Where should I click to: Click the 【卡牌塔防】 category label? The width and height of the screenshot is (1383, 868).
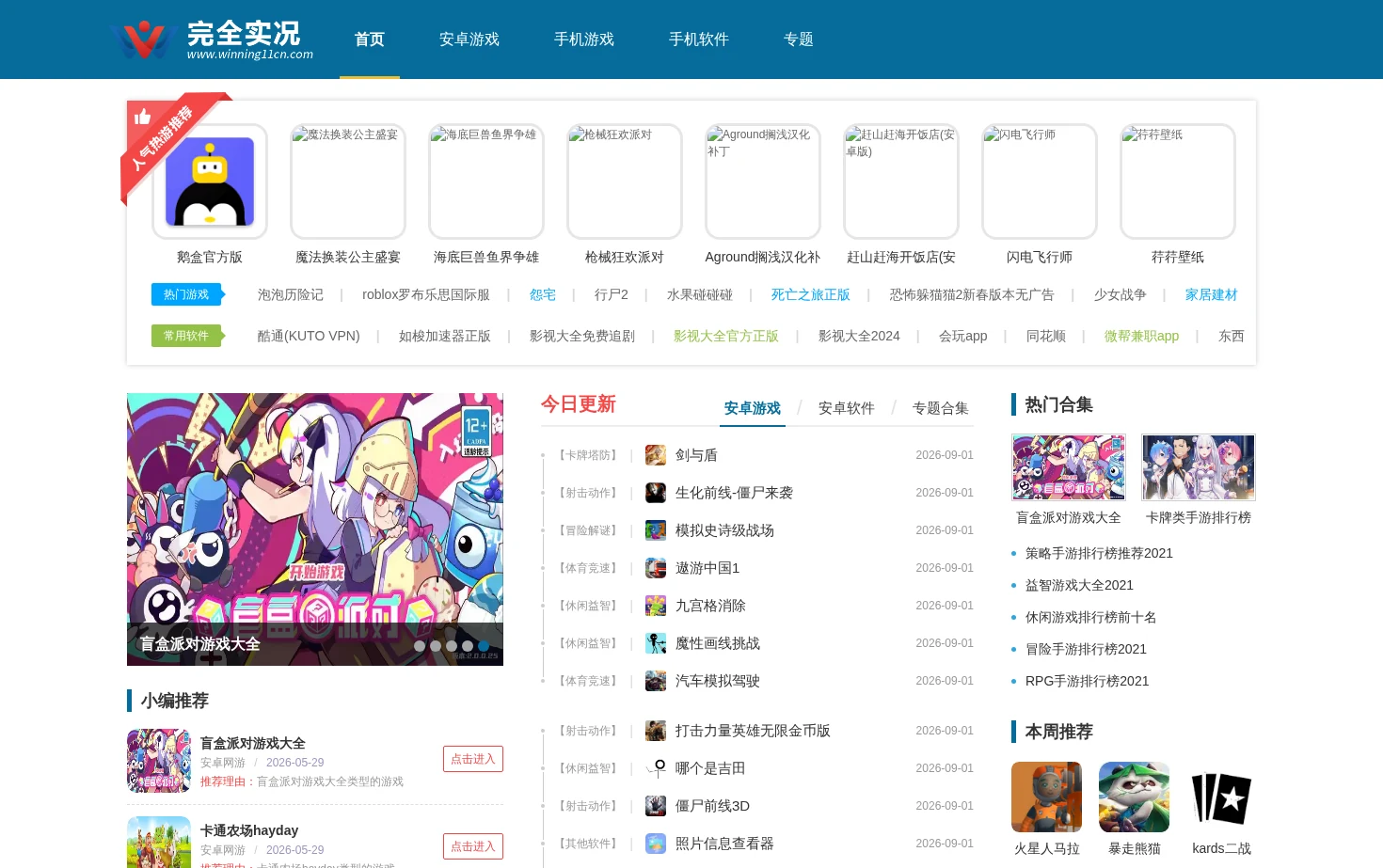click(x=588, y=455)
